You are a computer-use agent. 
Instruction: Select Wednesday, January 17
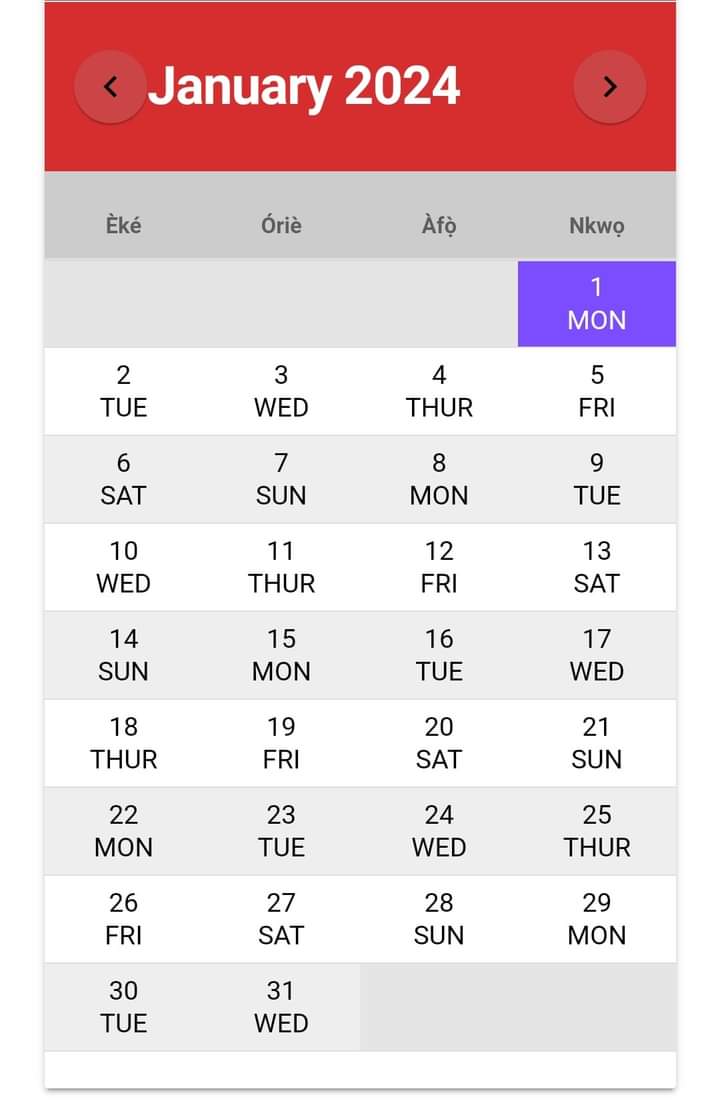[597, 655]
